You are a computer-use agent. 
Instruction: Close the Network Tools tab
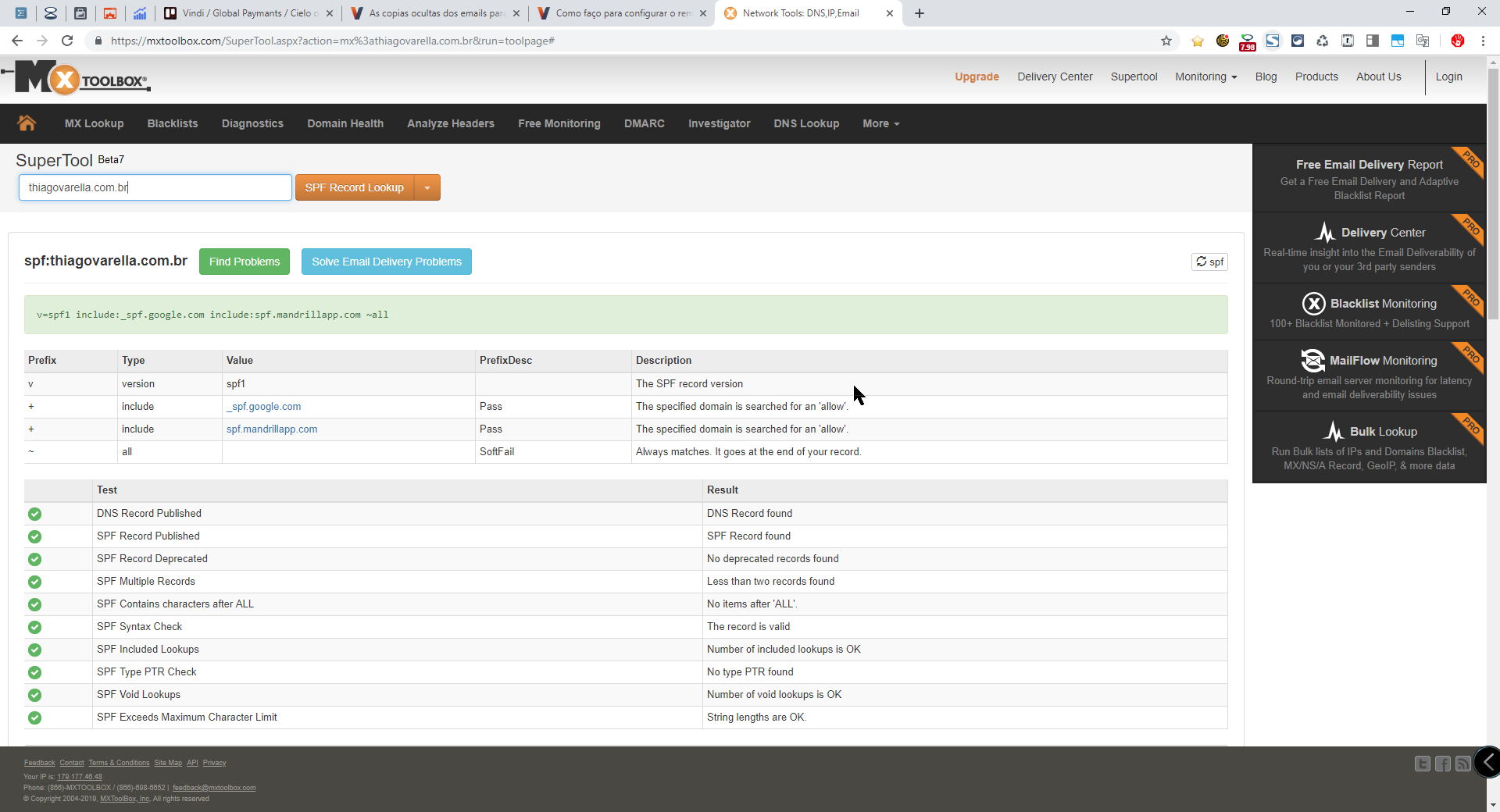point(889,13)
